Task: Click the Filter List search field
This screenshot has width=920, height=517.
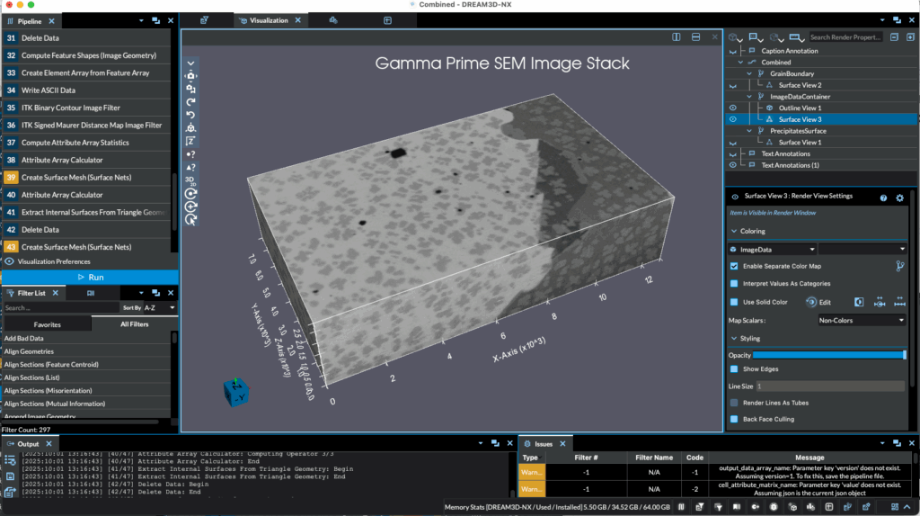Action: coord(61,308)
